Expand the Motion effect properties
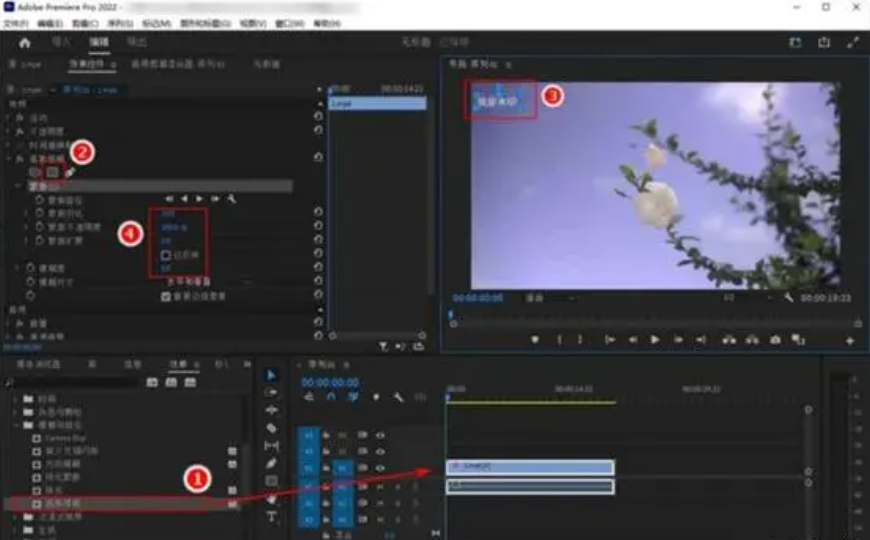The height and width of the screenshot is (540, 870). [x=8, y=118]
